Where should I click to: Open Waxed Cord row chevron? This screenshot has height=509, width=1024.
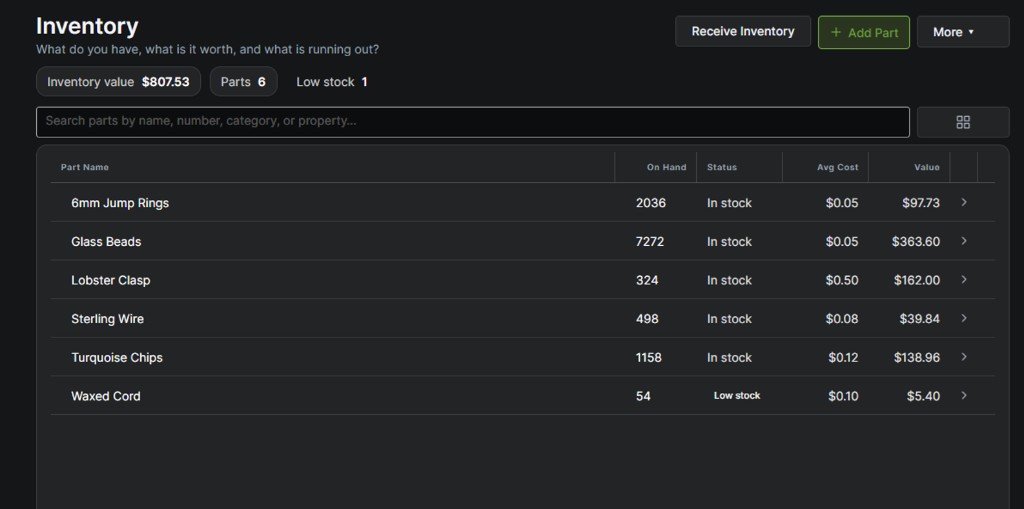coord(964,395)
